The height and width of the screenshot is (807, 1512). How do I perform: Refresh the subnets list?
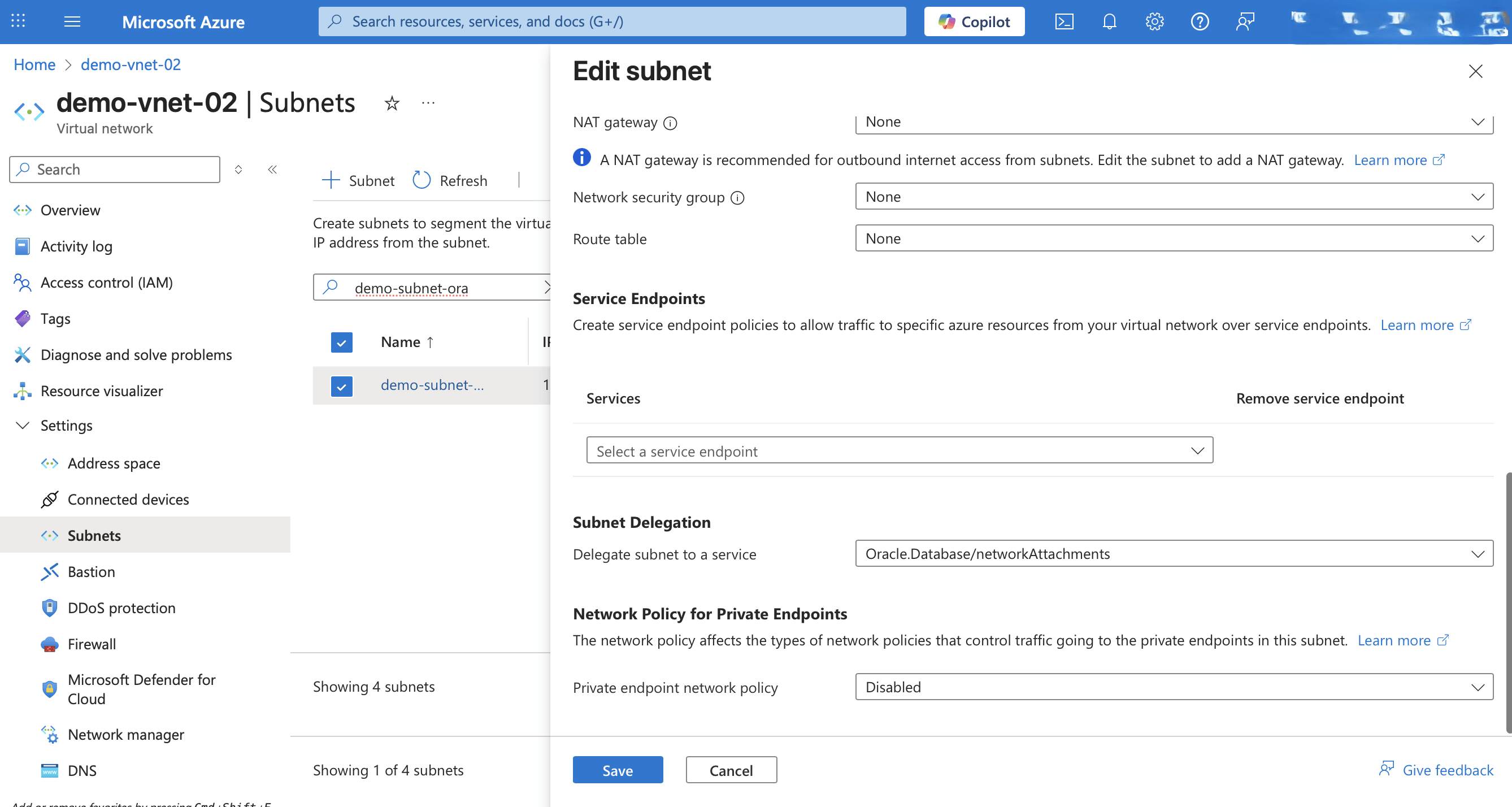coord(450,180)
